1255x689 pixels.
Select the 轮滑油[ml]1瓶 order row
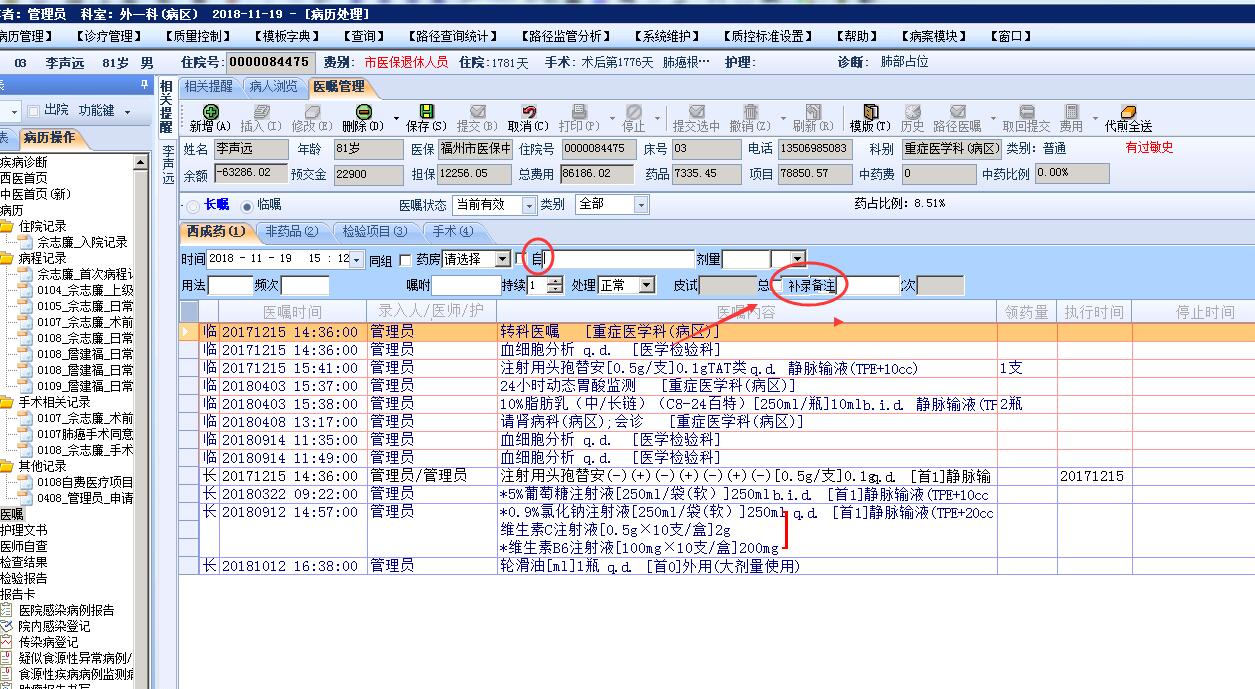[716, 566]
